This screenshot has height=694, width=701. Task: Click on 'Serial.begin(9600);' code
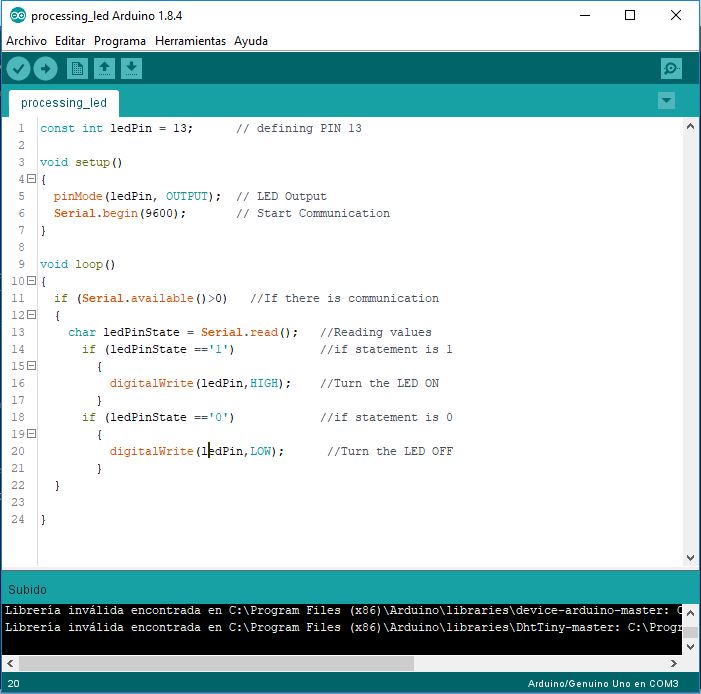(120, 213)
